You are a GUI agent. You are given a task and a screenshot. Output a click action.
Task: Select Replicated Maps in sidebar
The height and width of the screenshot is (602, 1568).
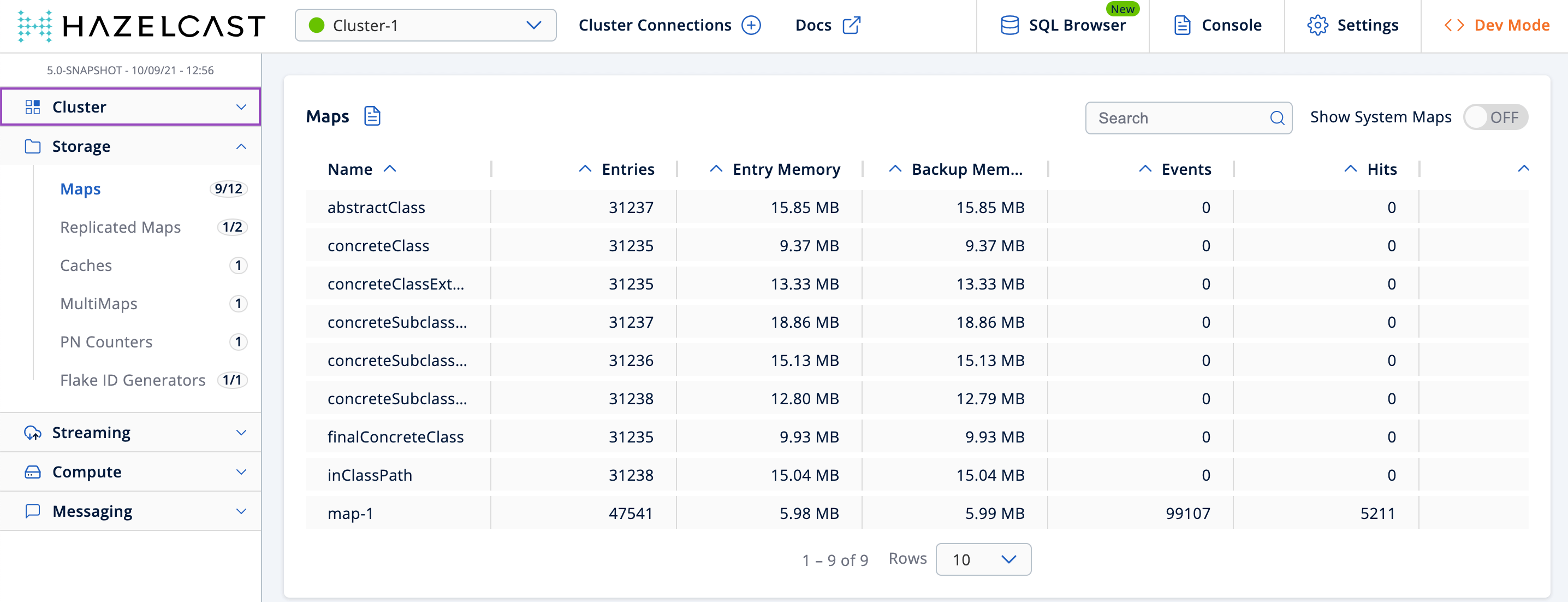tap(121, 227)
